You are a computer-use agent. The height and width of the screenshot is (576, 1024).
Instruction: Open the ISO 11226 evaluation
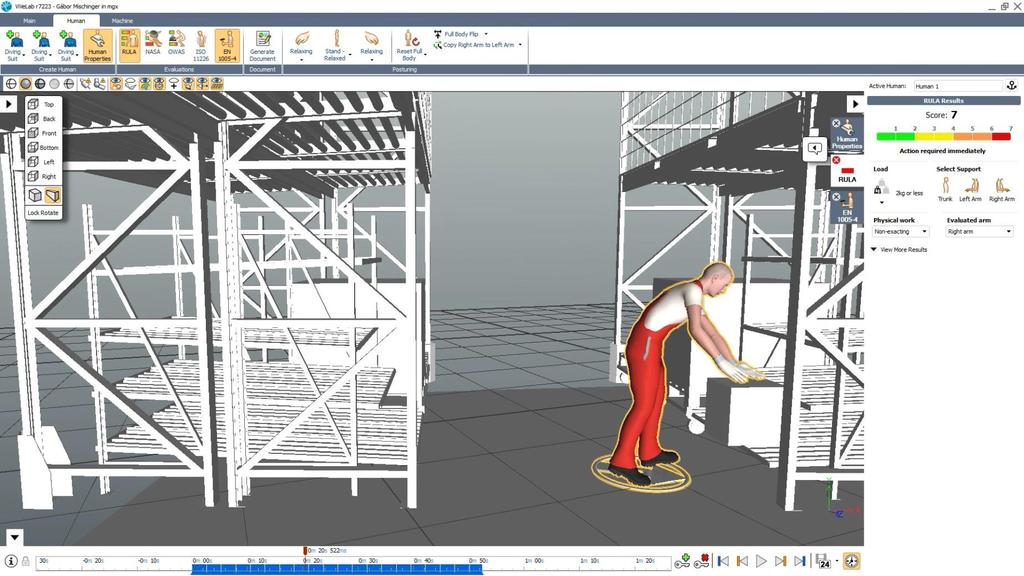(x=200, y=46)
